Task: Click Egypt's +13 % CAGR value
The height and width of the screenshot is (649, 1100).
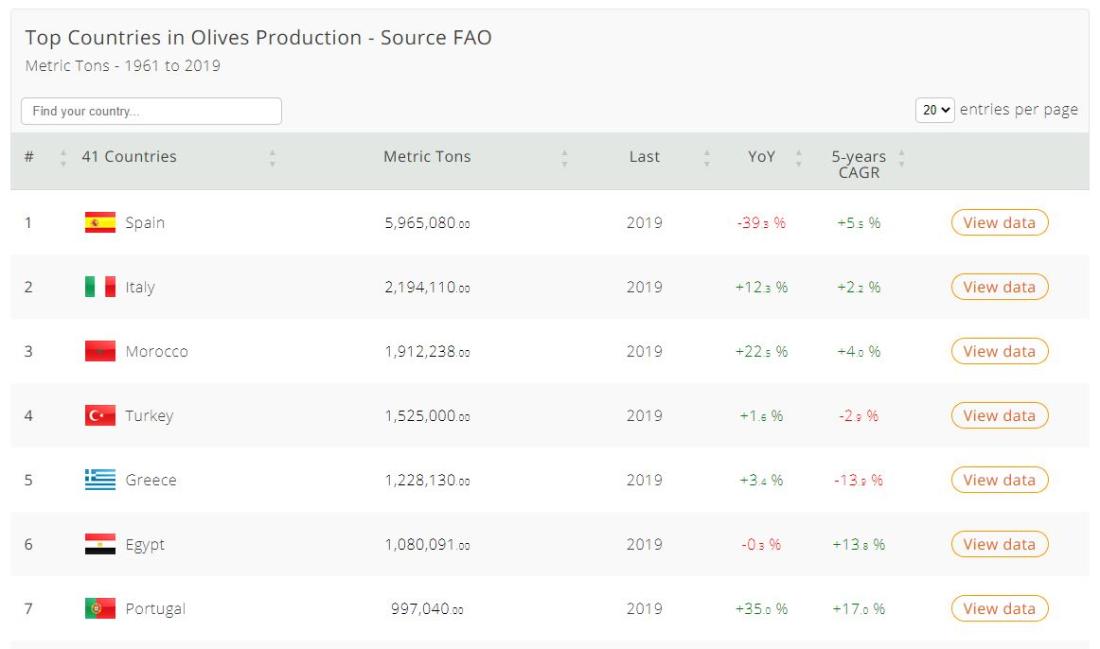Action: click(x=859, y=545)
